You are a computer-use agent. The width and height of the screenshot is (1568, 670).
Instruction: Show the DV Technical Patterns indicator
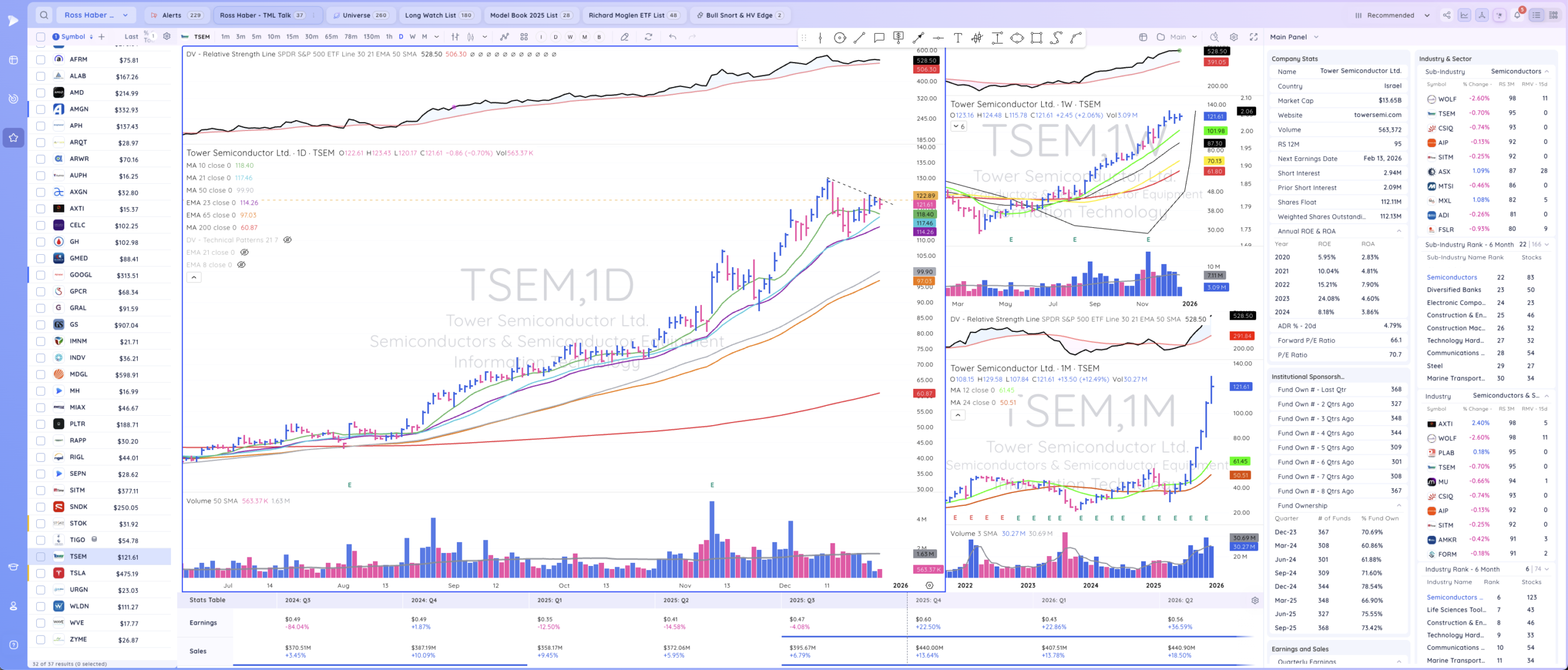(x=287, y=240)
